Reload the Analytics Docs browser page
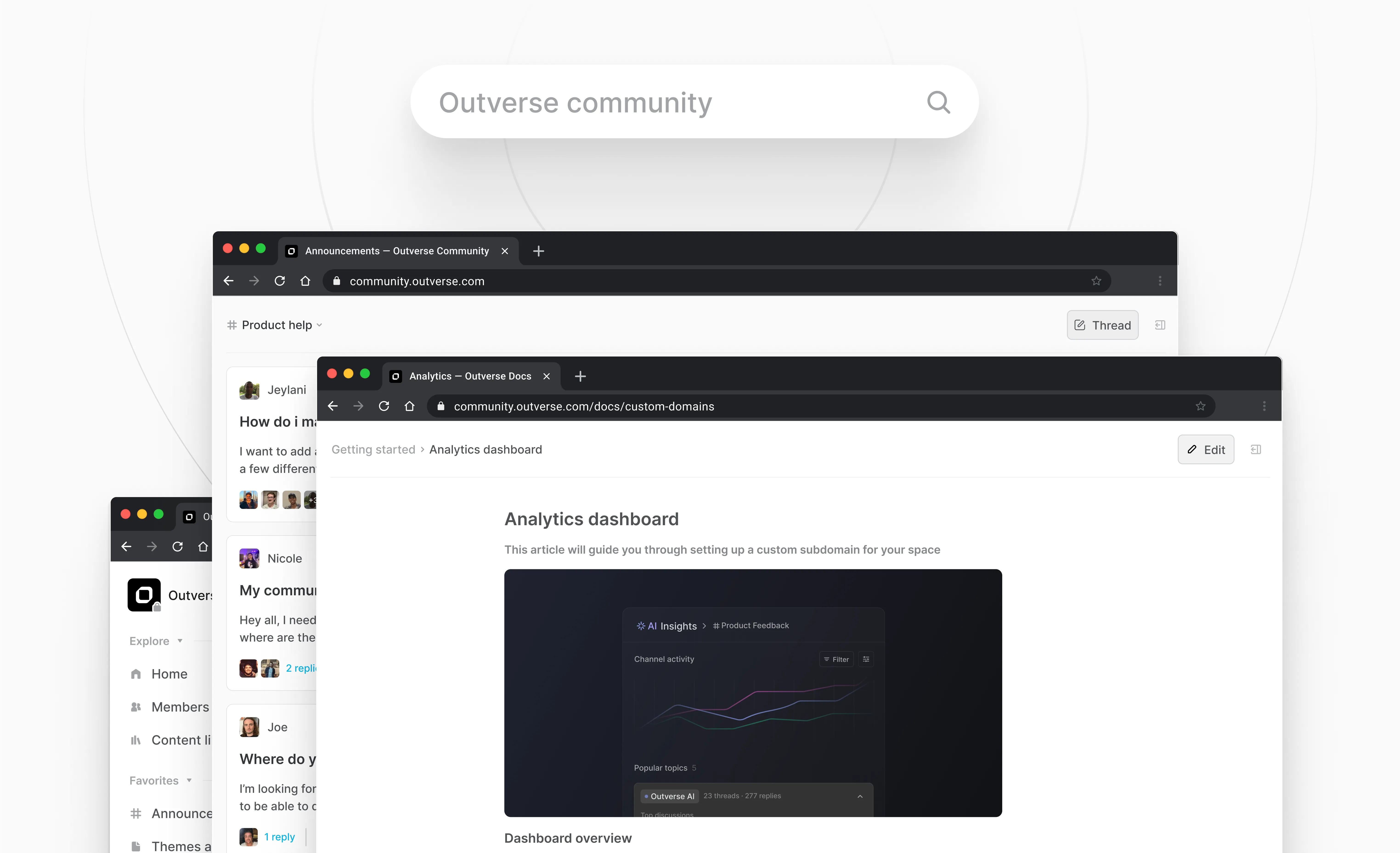 tap(384, 406)
